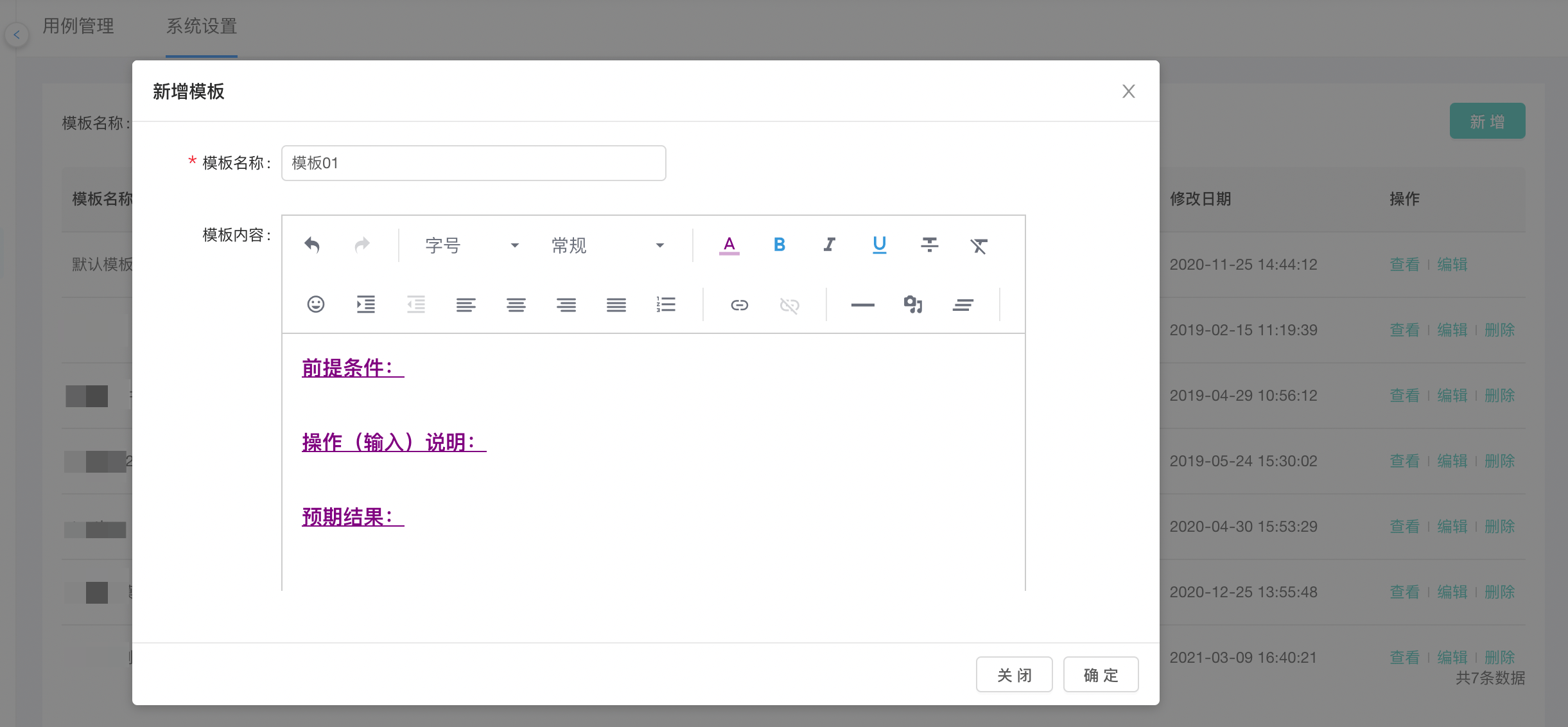Click the date 2020-11-25 14:44:12

pos(1243,265)
